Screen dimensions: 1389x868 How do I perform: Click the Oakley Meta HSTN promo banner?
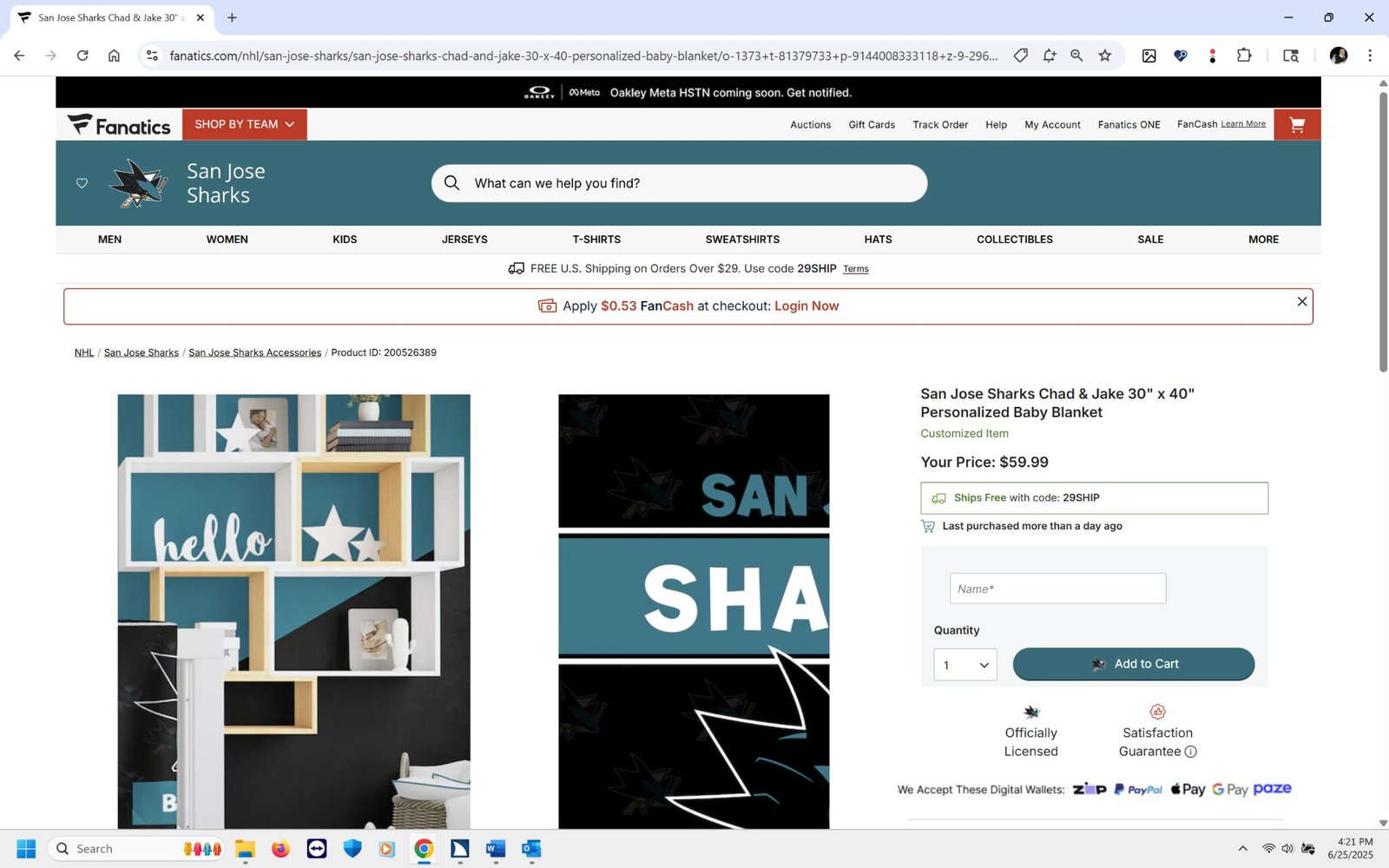click(x=688, y=93)
